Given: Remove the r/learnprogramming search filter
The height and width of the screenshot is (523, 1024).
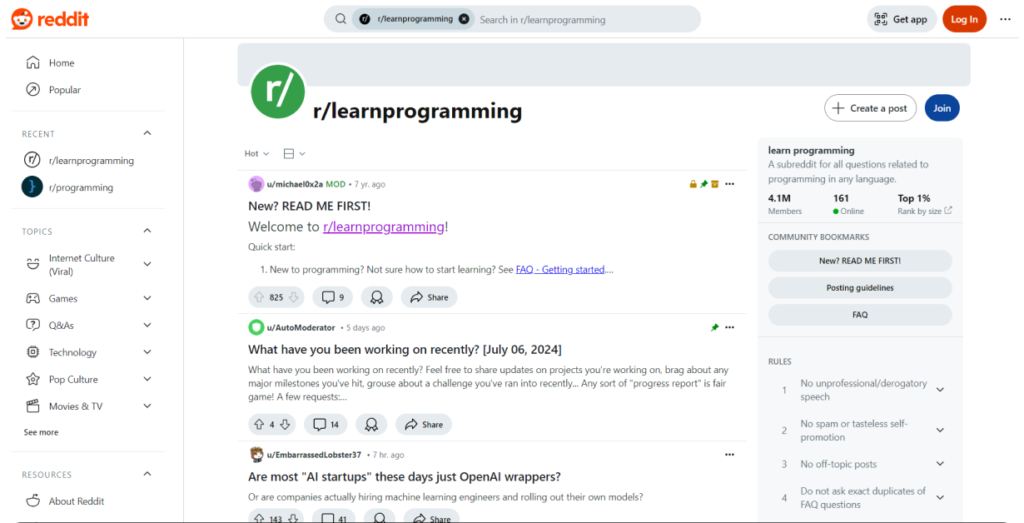Looking at the screenshot, I should pyautogui.click(x=464, y=19).
